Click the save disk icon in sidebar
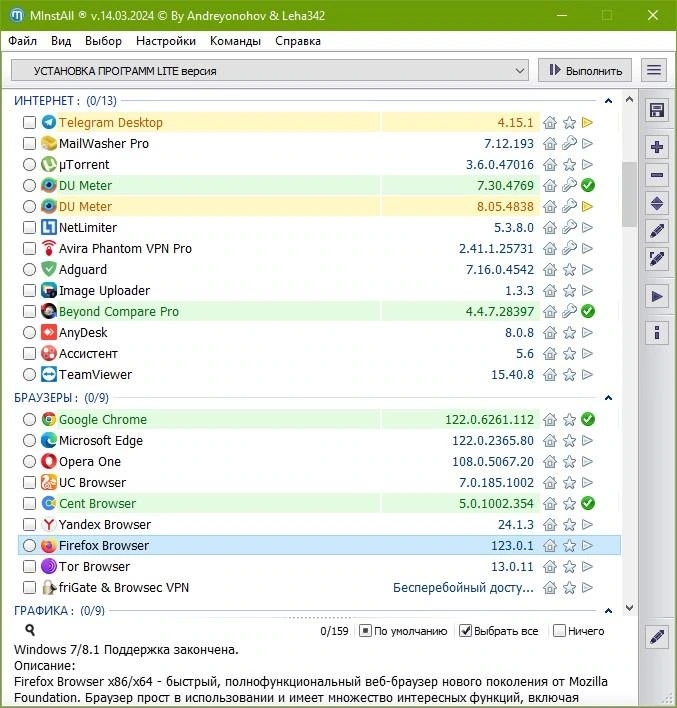 (657, 110)
